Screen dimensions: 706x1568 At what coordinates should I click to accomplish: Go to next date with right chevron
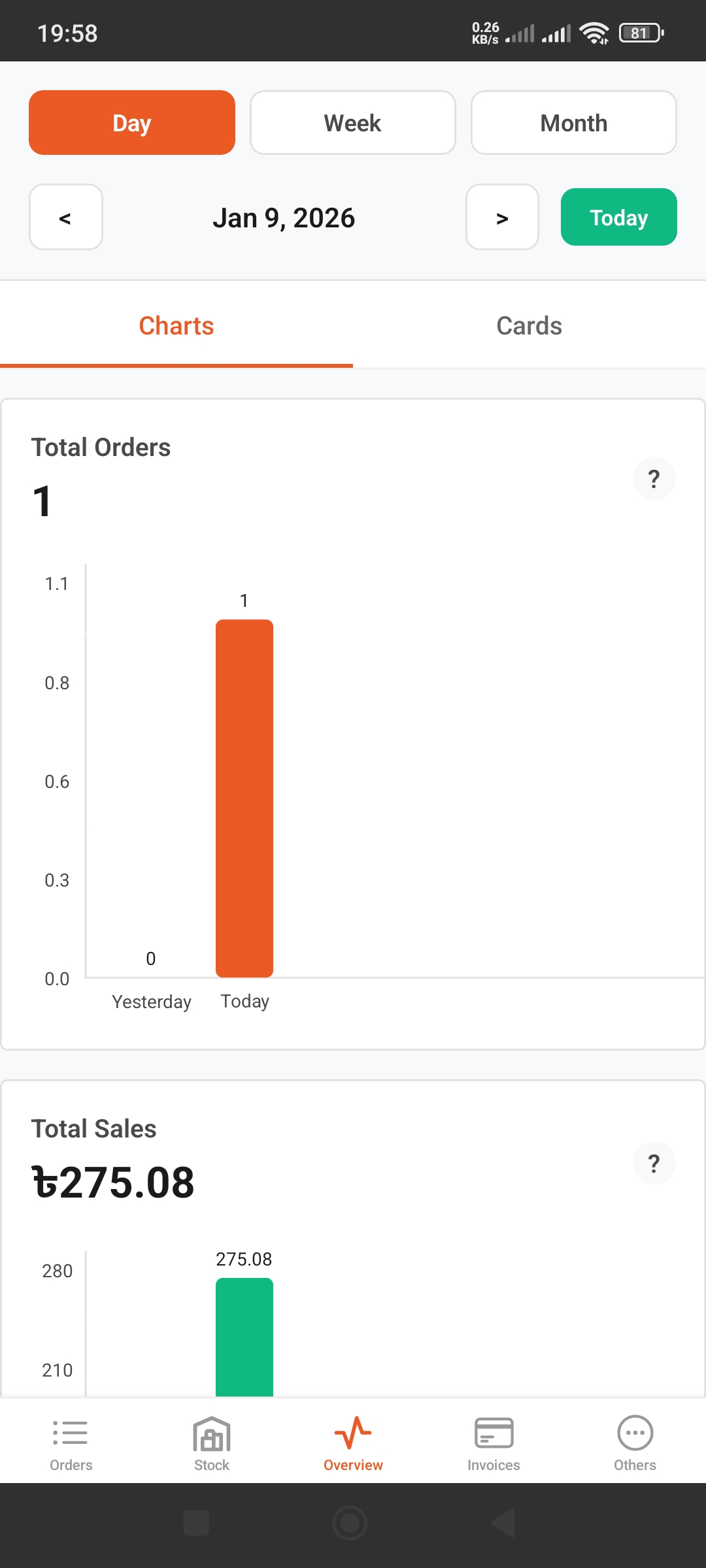pyautogui.click(x=502, y=218)
